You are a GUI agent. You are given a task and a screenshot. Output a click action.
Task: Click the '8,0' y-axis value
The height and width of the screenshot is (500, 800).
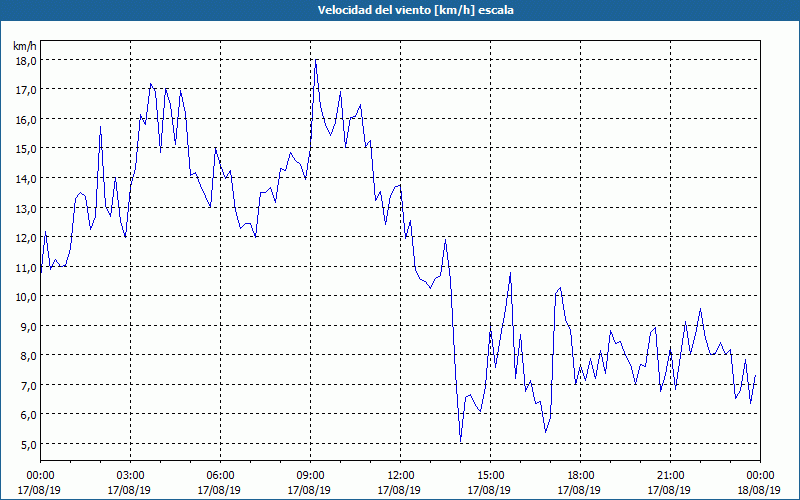coord(29,356)
